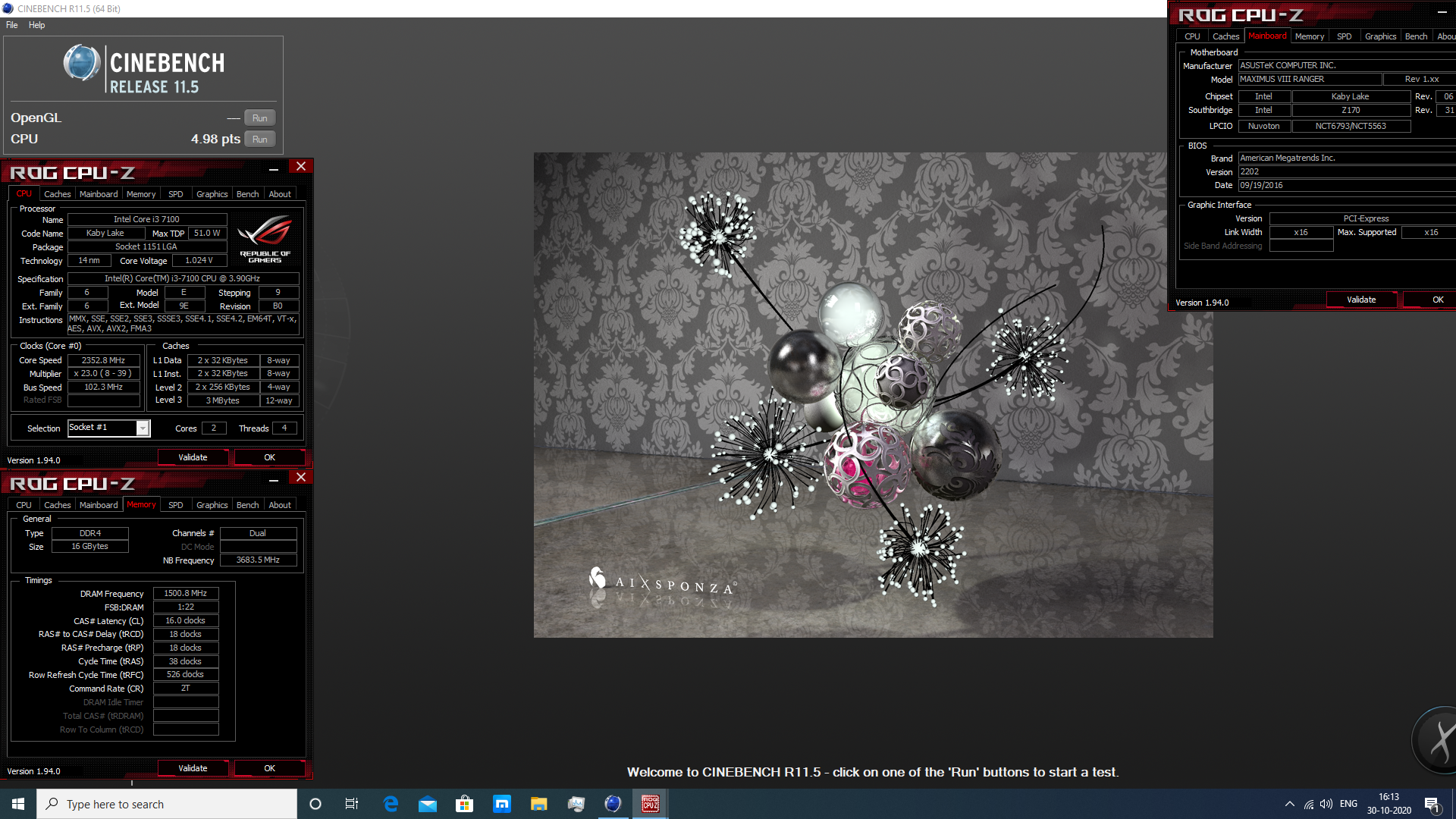
Task: Launch Microsoft Edge from taskbar
Action: tap(391, 804)
